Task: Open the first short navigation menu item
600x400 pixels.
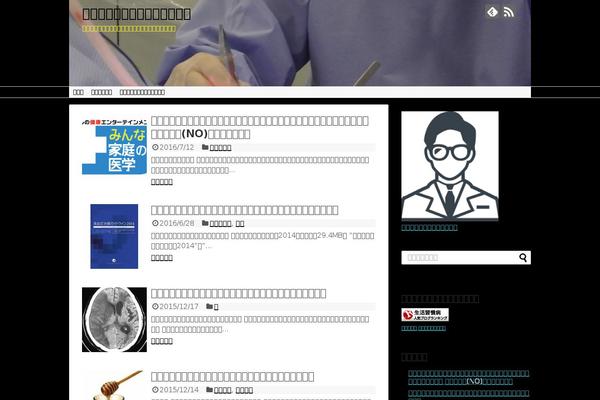Action: 78,92
